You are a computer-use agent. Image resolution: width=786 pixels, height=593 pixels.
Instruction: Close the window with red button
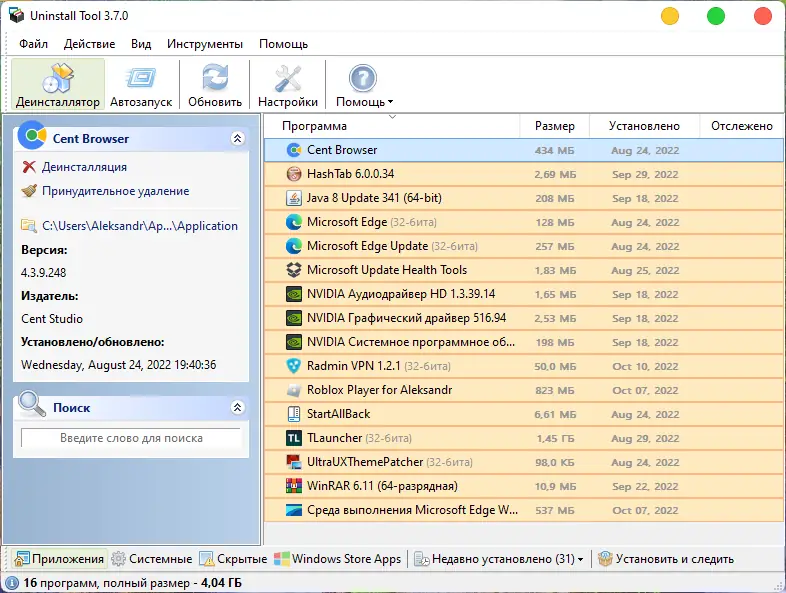(763, 16)
